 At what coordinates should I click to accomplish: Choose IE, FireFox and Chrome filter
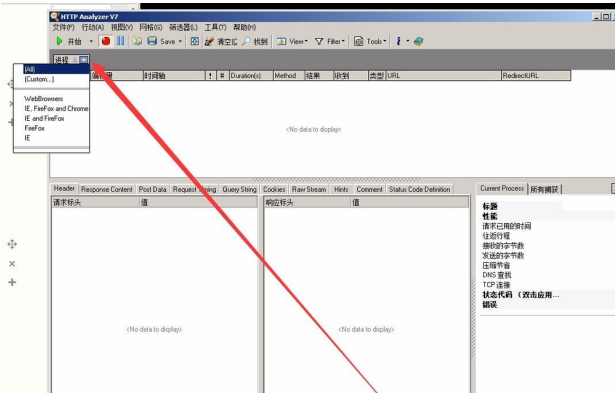[51, 108]
